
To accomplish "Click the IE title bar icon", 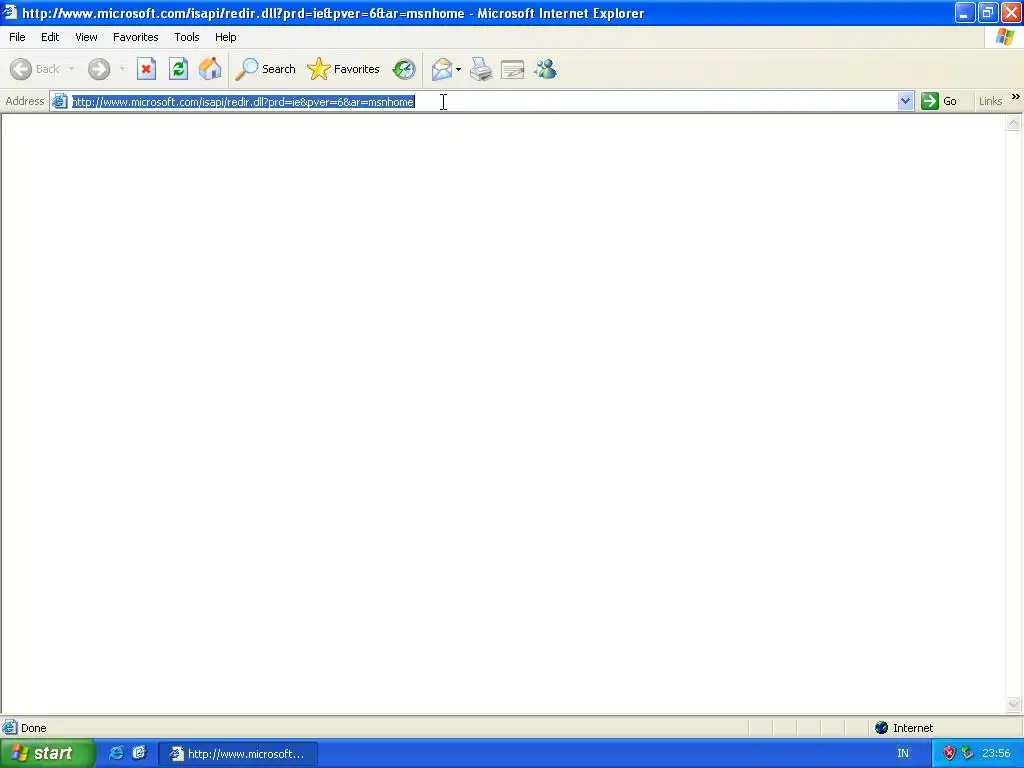I will 10,12.
